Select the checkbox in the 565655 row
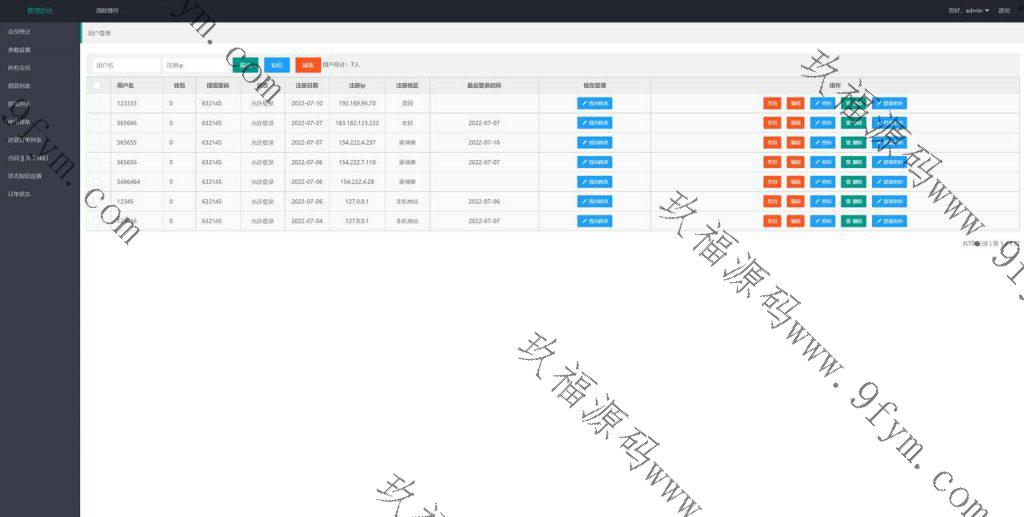The width and height of the screenshot is (1024, 517). (97, 143)
